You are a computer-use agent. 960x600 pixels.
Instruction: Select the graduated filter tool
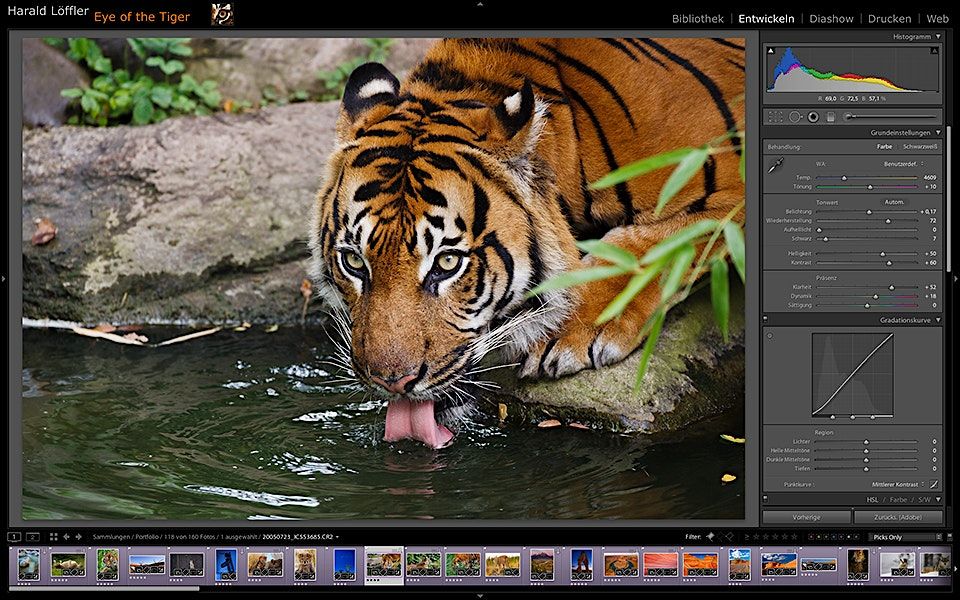click(830, 116)
